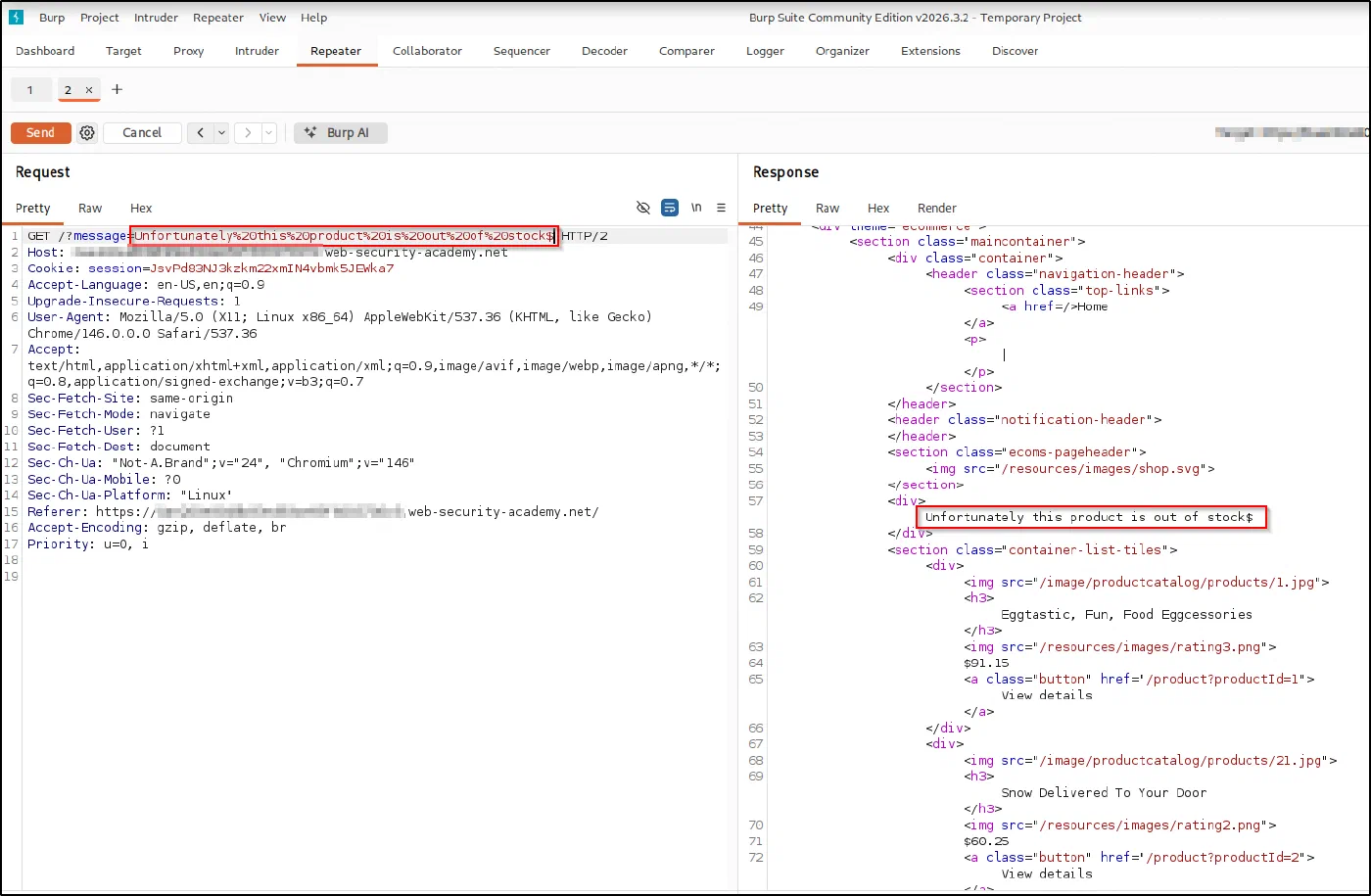Go back to previous request in history
1371x896 pixels.
(x=201, y=133)
